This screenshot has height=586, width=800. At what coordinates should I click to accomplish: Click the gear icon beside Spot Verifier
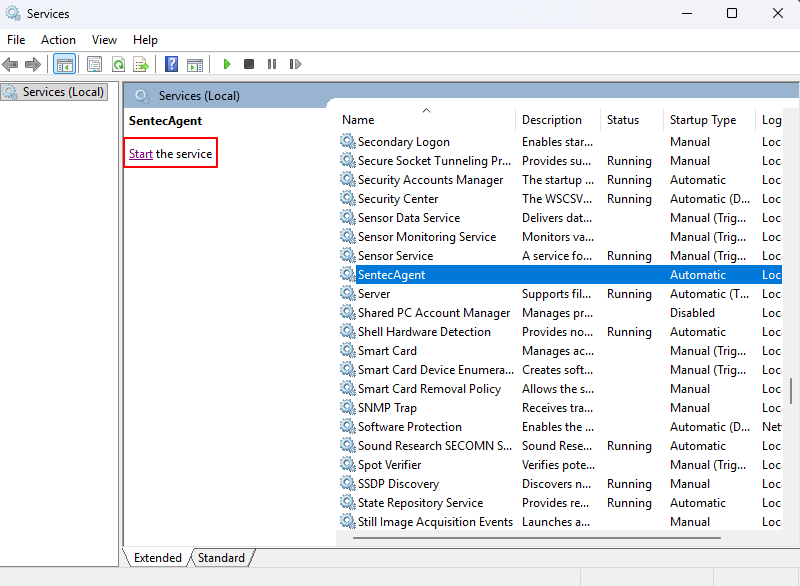pyautogui.click(x=348, y=465)
